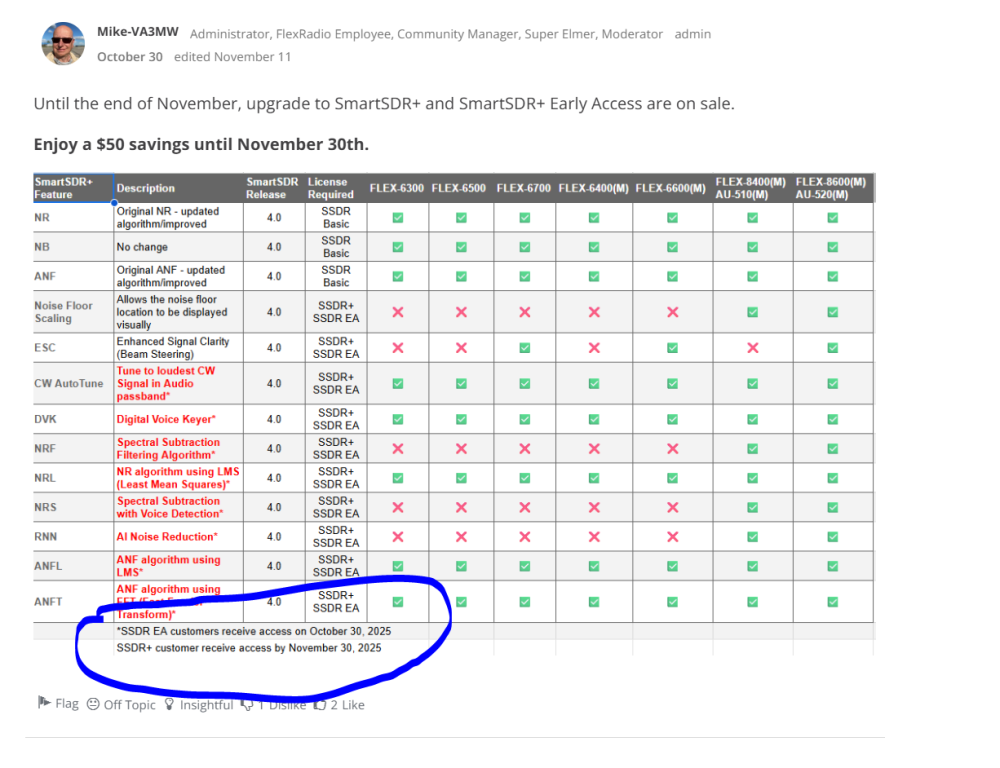Click the 'Until the end of November' sentence

coord(384,103)
